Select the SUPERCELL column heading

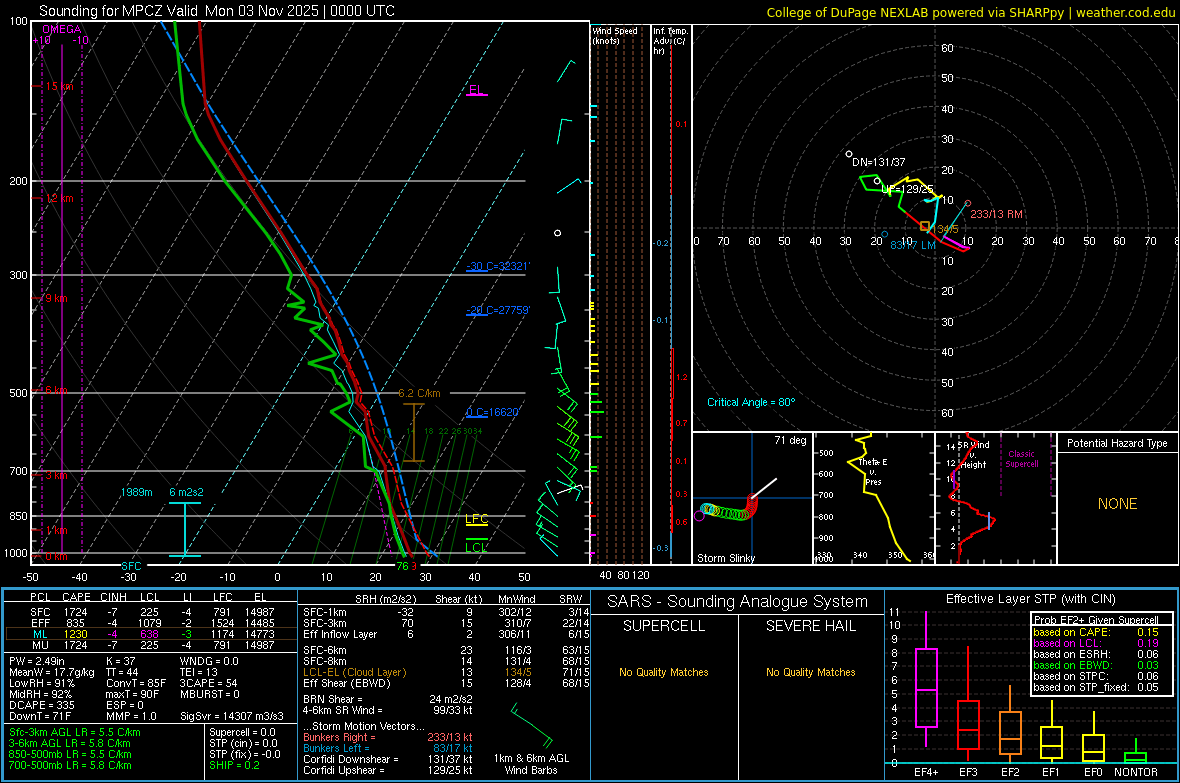click(664, 626)
